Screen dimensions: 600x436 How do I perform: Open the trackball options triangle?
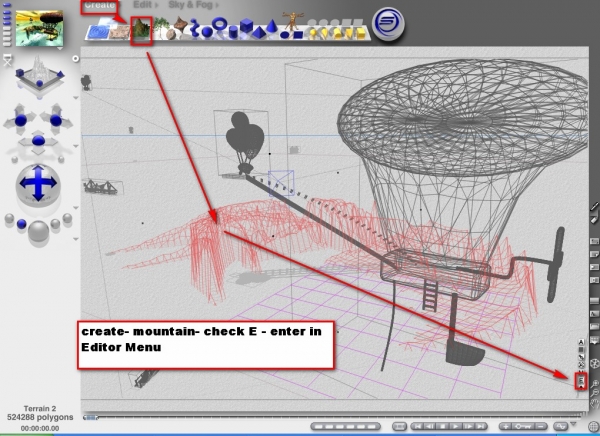click(x=75, y=208)
